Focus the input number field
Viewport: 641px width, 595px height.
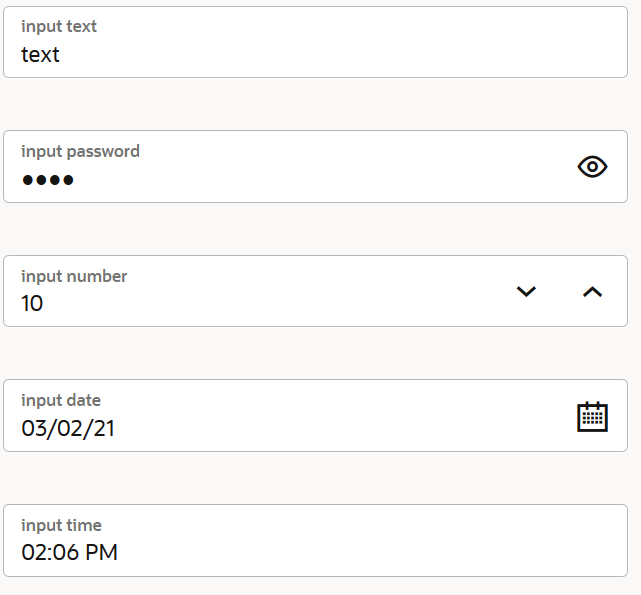260,303
